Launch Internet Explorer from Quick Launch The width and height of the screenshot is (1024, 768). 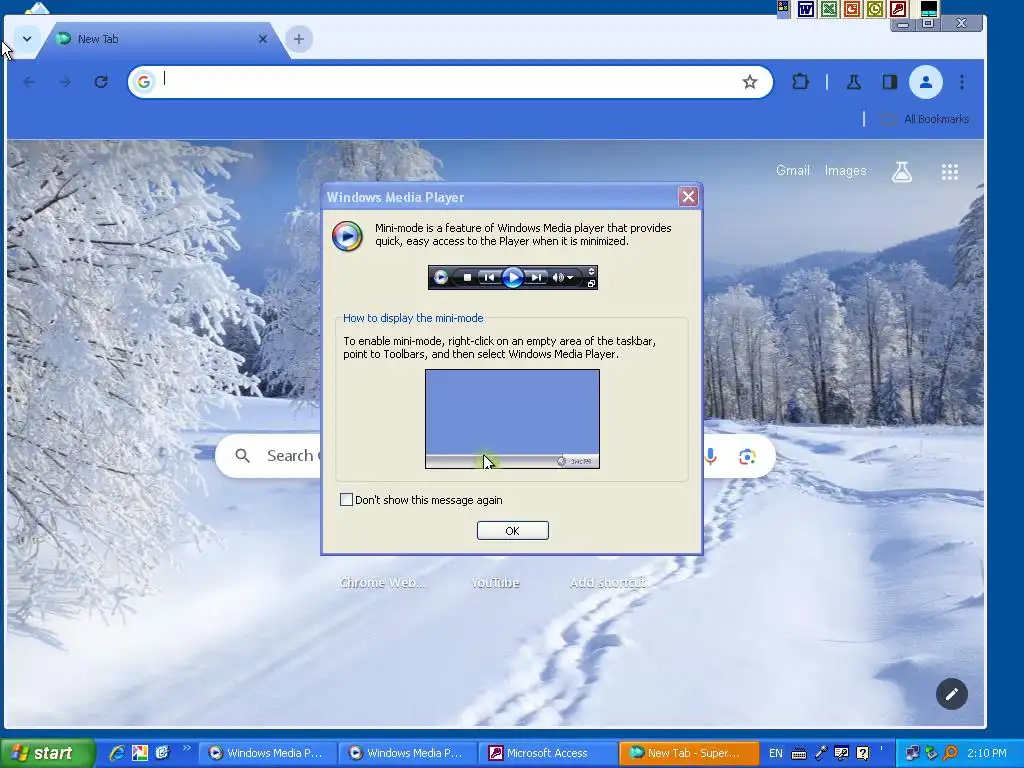117,753
